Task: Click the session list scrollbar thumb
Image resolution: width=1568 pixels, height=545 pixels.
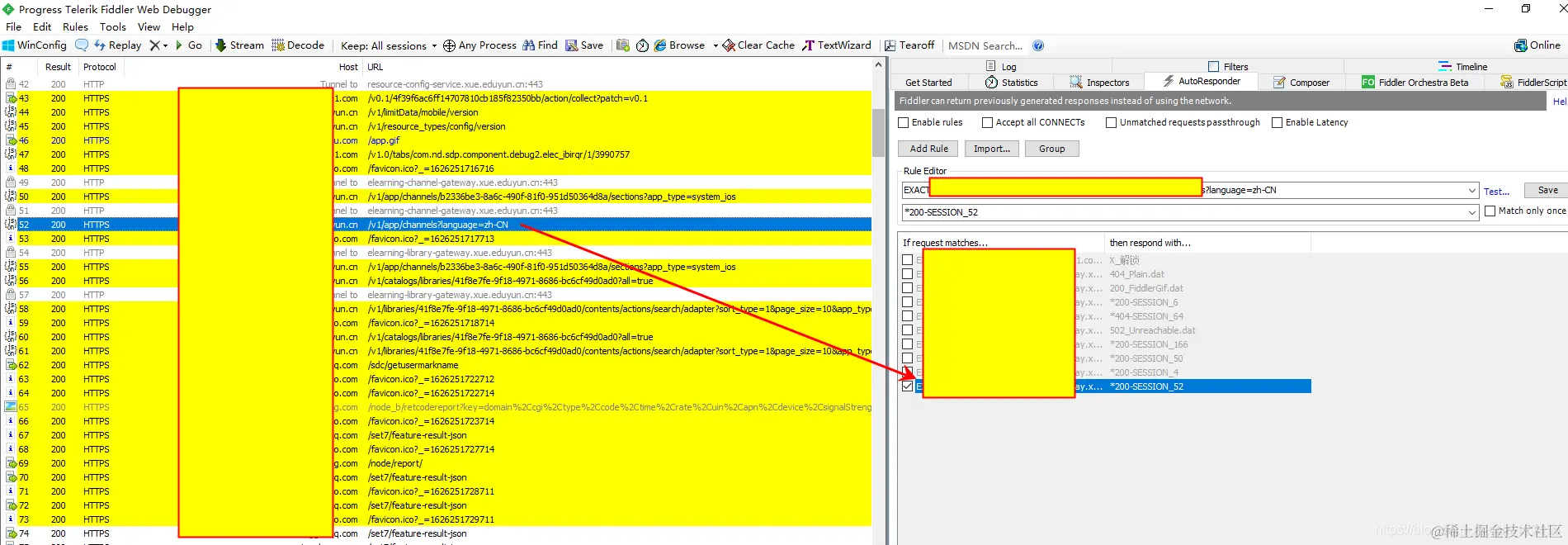Action: point(877,132)
